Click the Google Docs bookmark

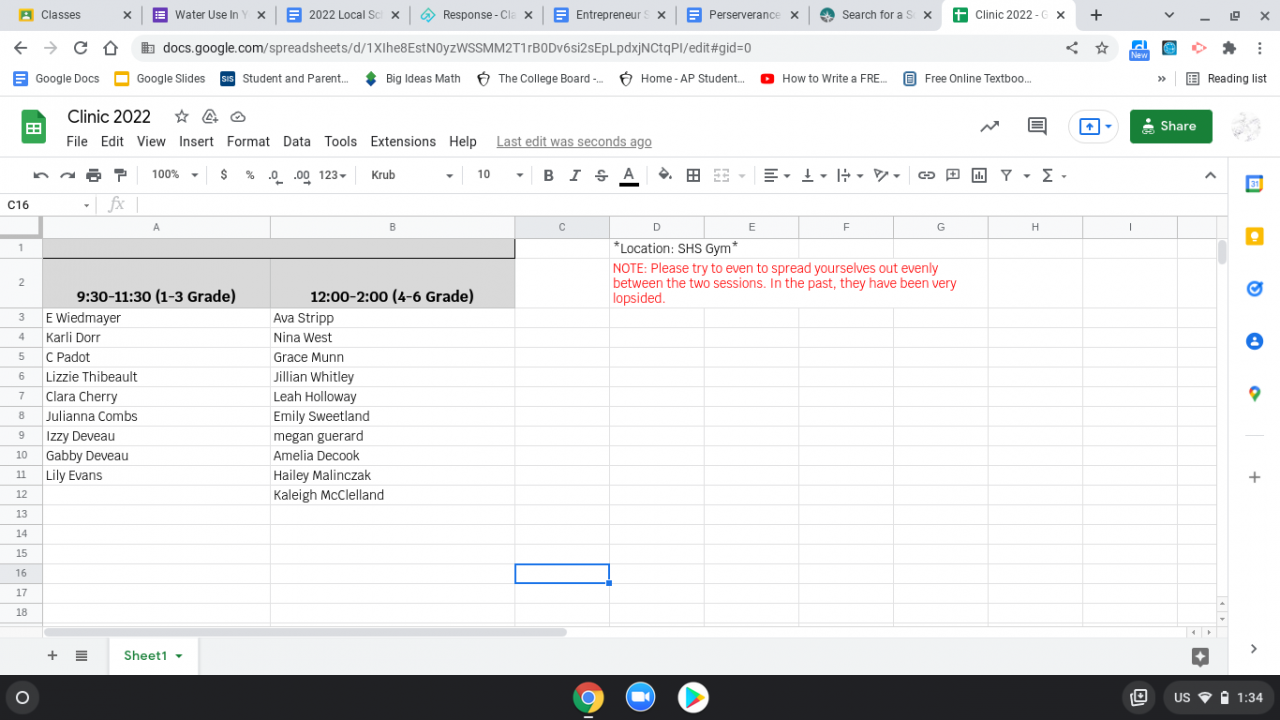(57, 79)
